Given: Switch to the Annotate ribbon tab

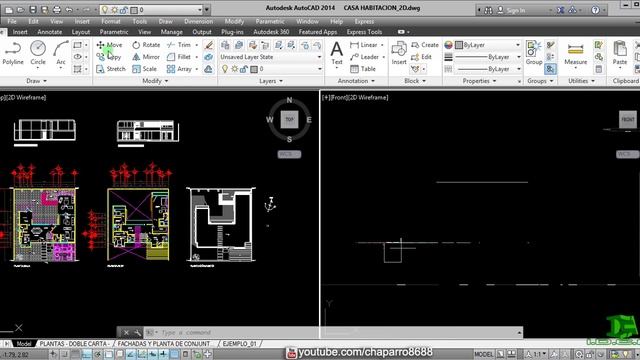Looking at the screenshot, I should click(49, 32).
